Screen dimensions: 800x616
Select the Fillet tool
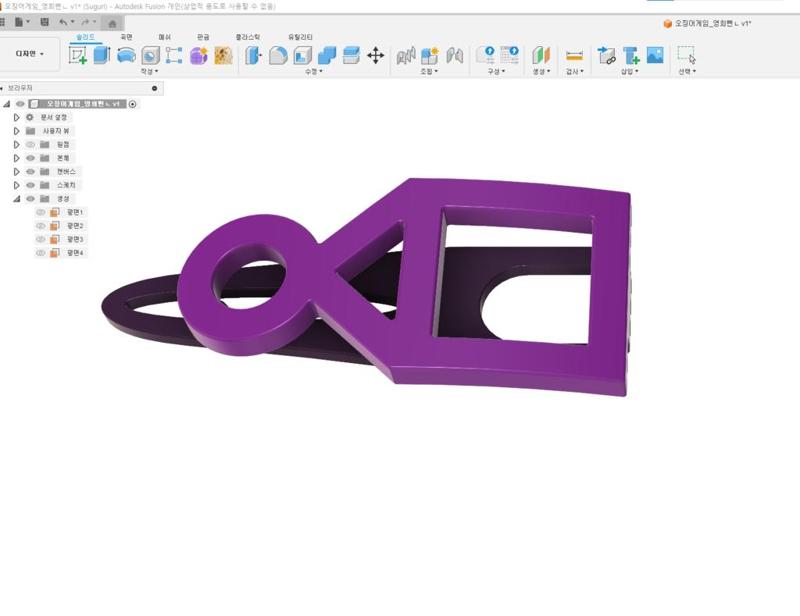pyautogui.click(x=278, y=55)
